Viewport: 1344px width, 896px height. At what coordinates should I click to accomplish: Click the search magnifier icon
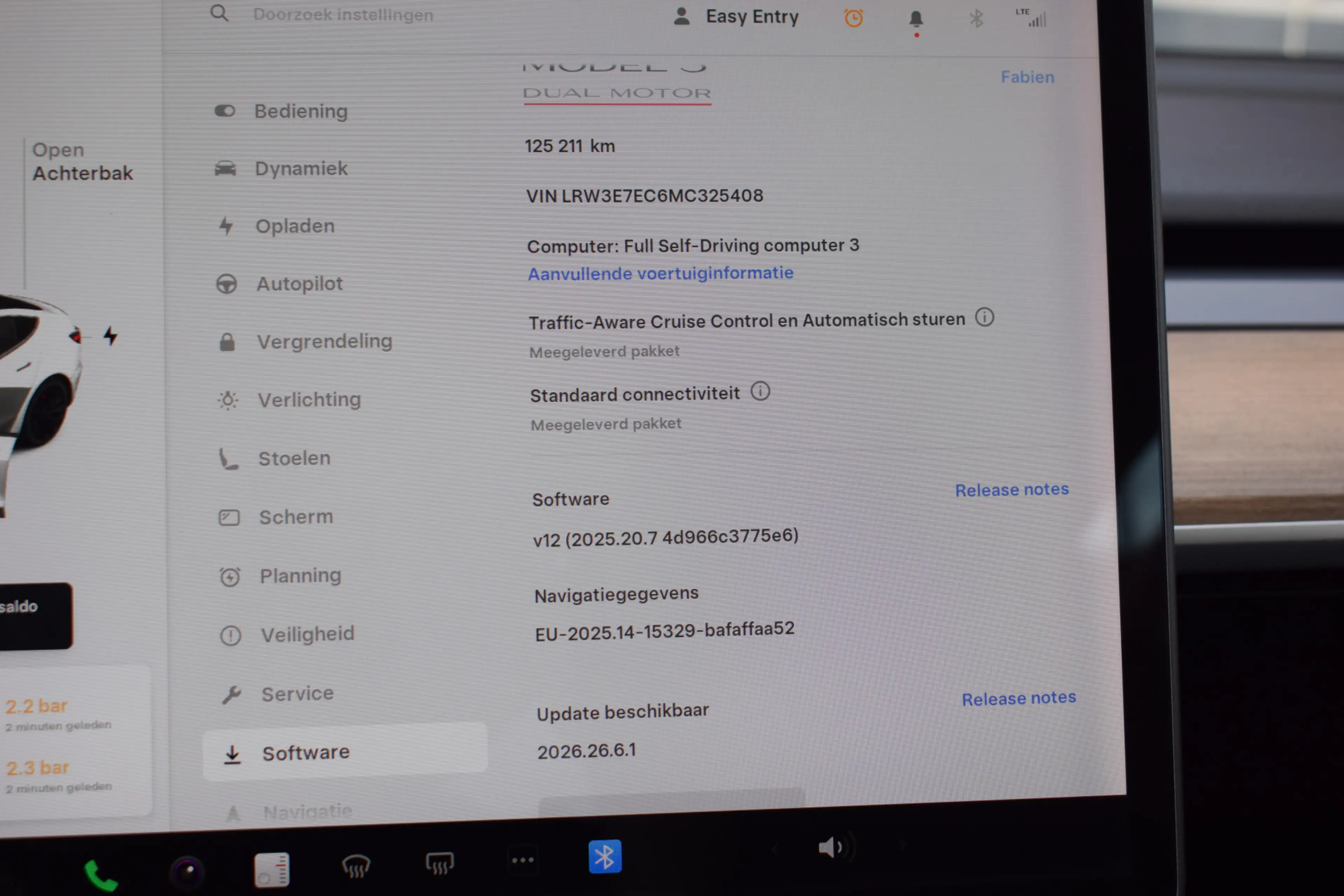coord(219,13)
